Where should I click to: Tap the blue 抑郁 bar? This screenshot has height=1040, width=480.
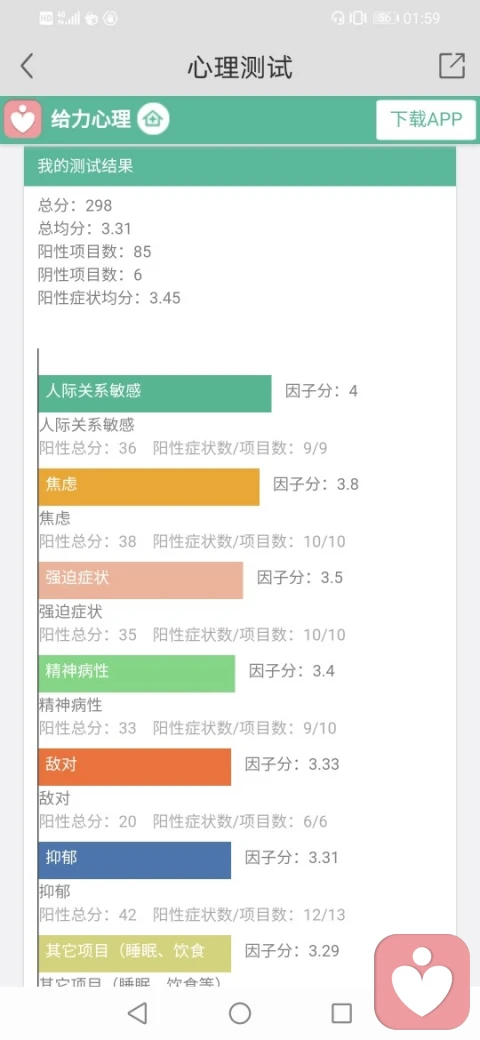click(x=135, y=860)
